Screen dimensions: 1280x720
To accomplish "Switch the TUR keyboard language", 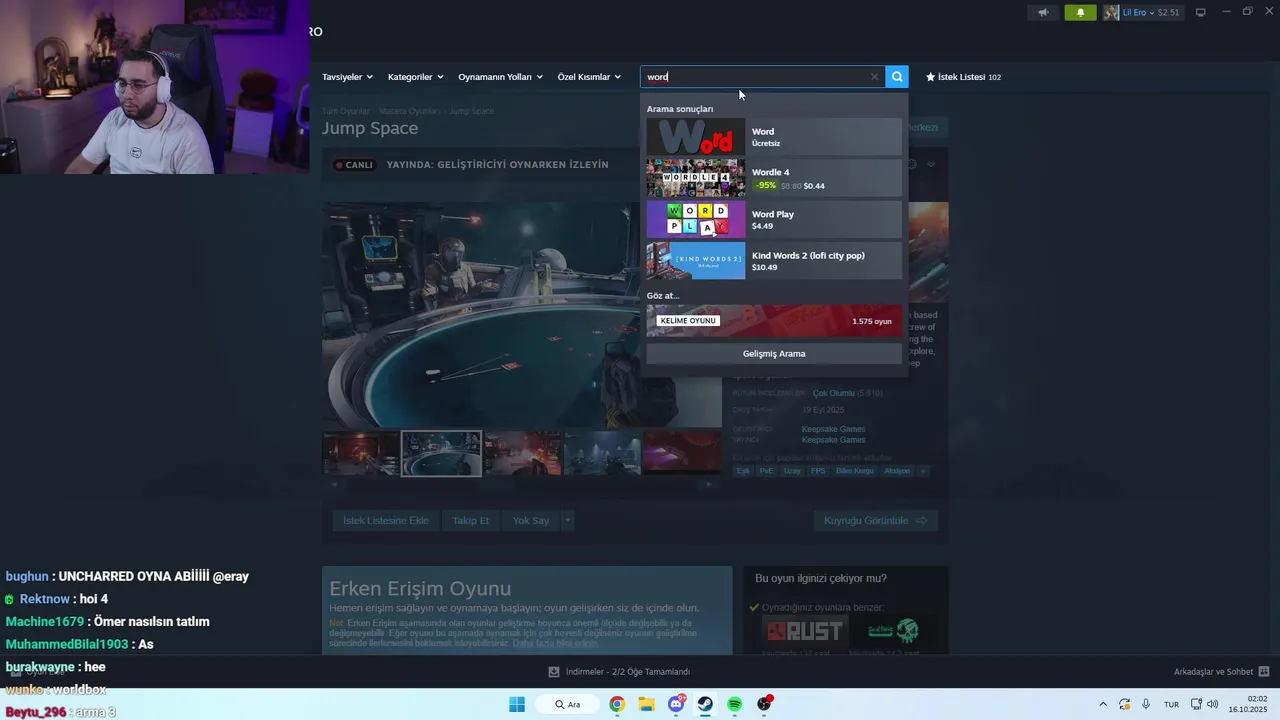I will (x=1171, y=704).
